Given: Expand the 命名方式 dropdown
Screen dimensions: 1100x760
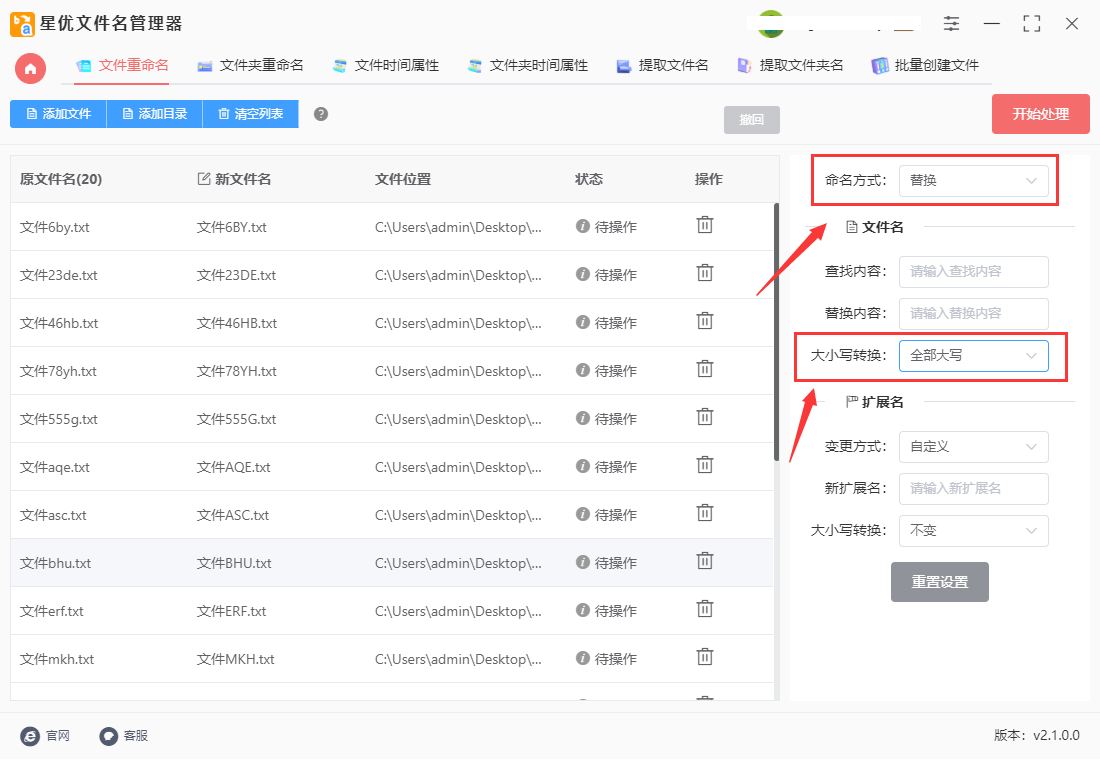Looking at the screenshot, I should (973, 181).
